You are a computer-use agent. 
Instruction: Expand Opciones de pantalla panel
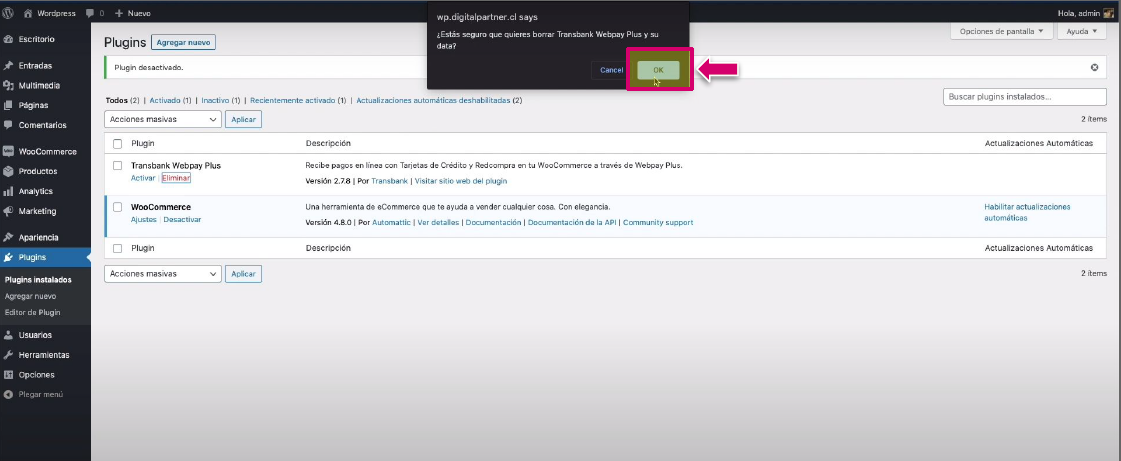tap(1002, 31)
